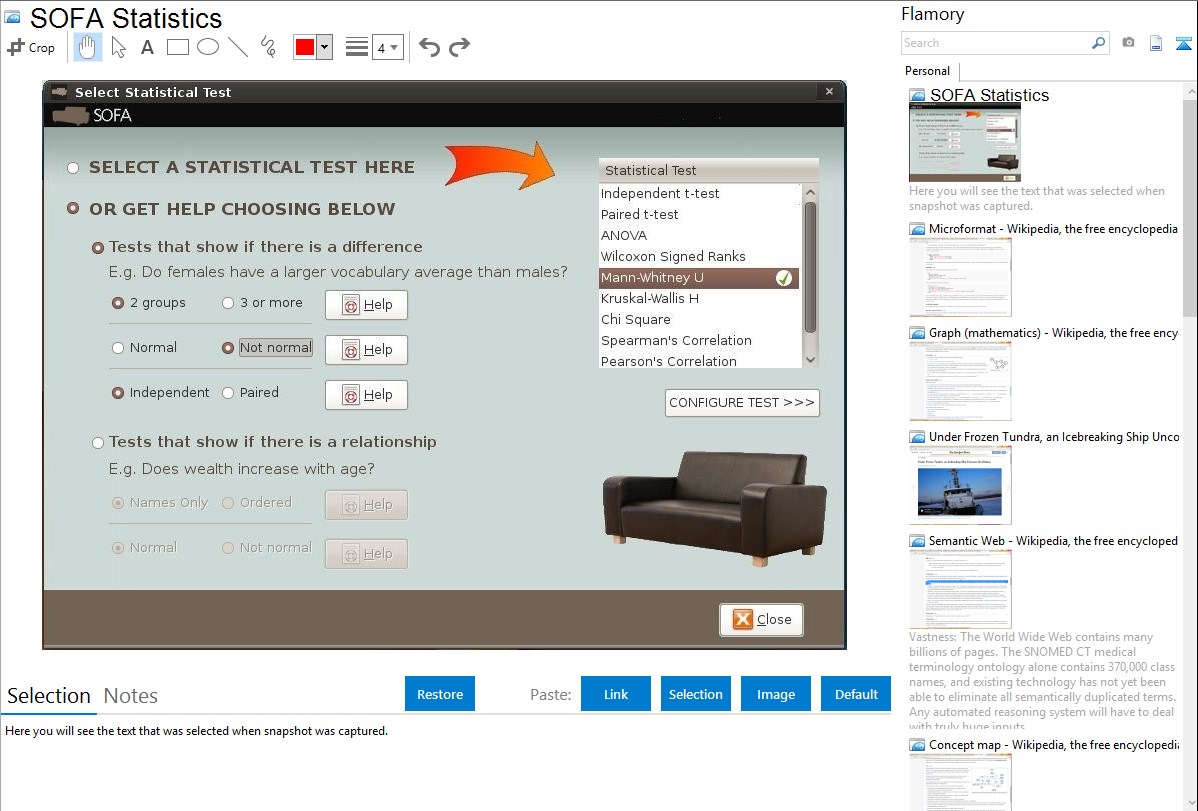The image size is (1198, 811).
Task: Pick the ellipse shape tool
Action: click(x=208, y=47)
